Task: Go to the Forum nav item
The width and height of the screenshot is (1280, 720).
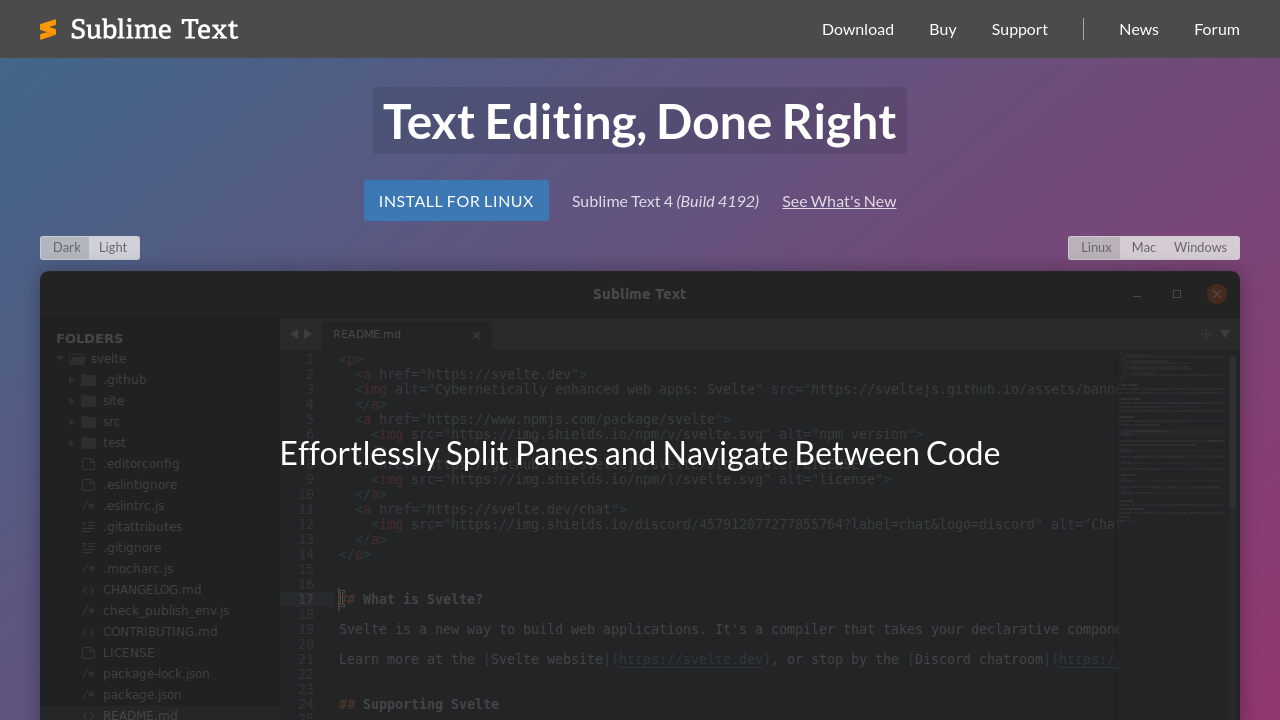Action: click(1216, 29)
